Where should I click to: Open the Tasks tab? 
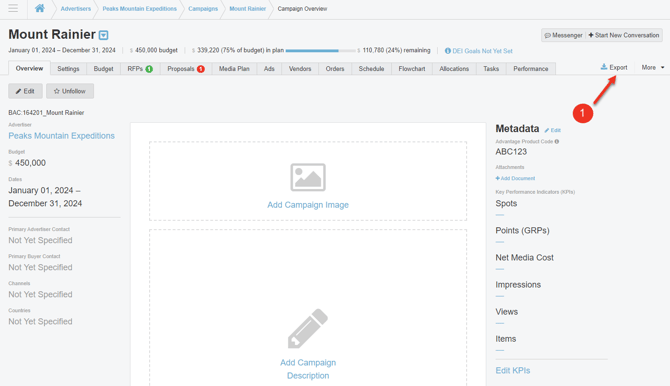(491, 69)
